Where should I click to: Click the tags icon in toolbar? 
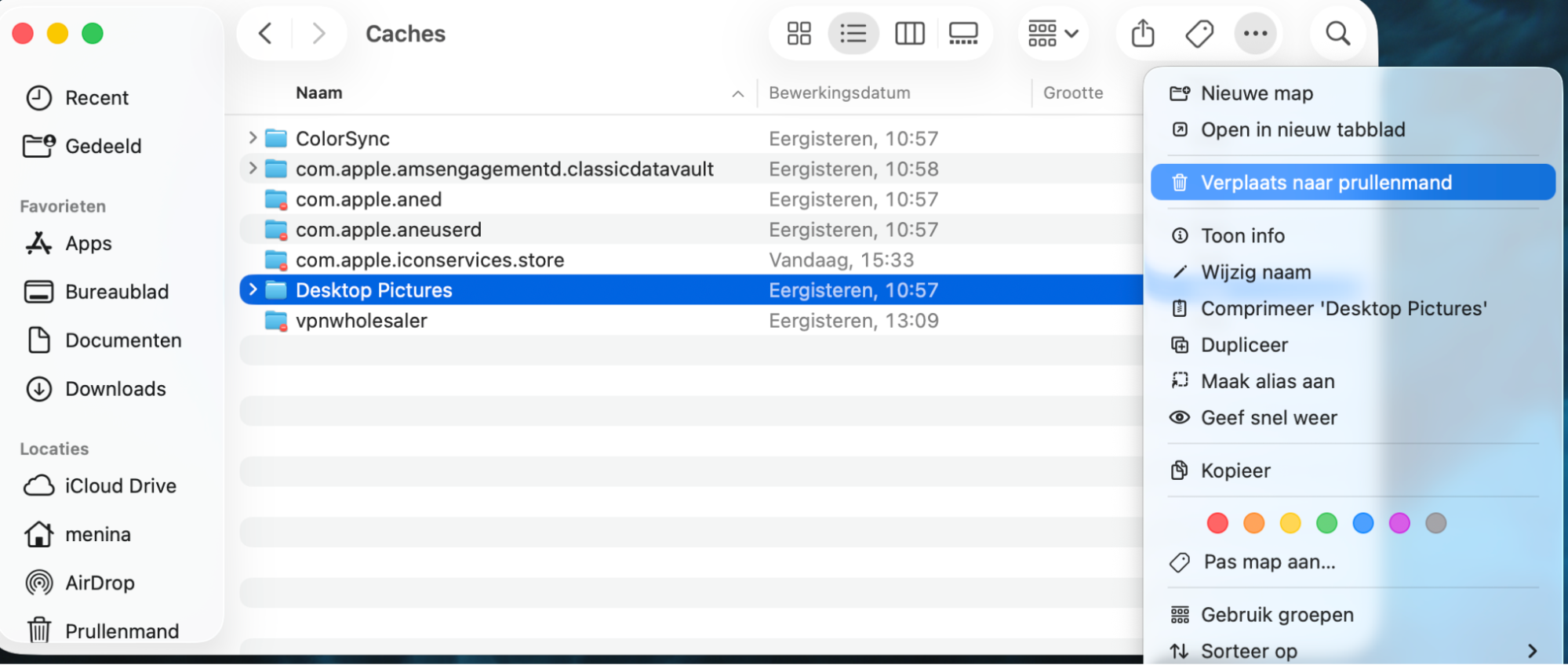1199,34
